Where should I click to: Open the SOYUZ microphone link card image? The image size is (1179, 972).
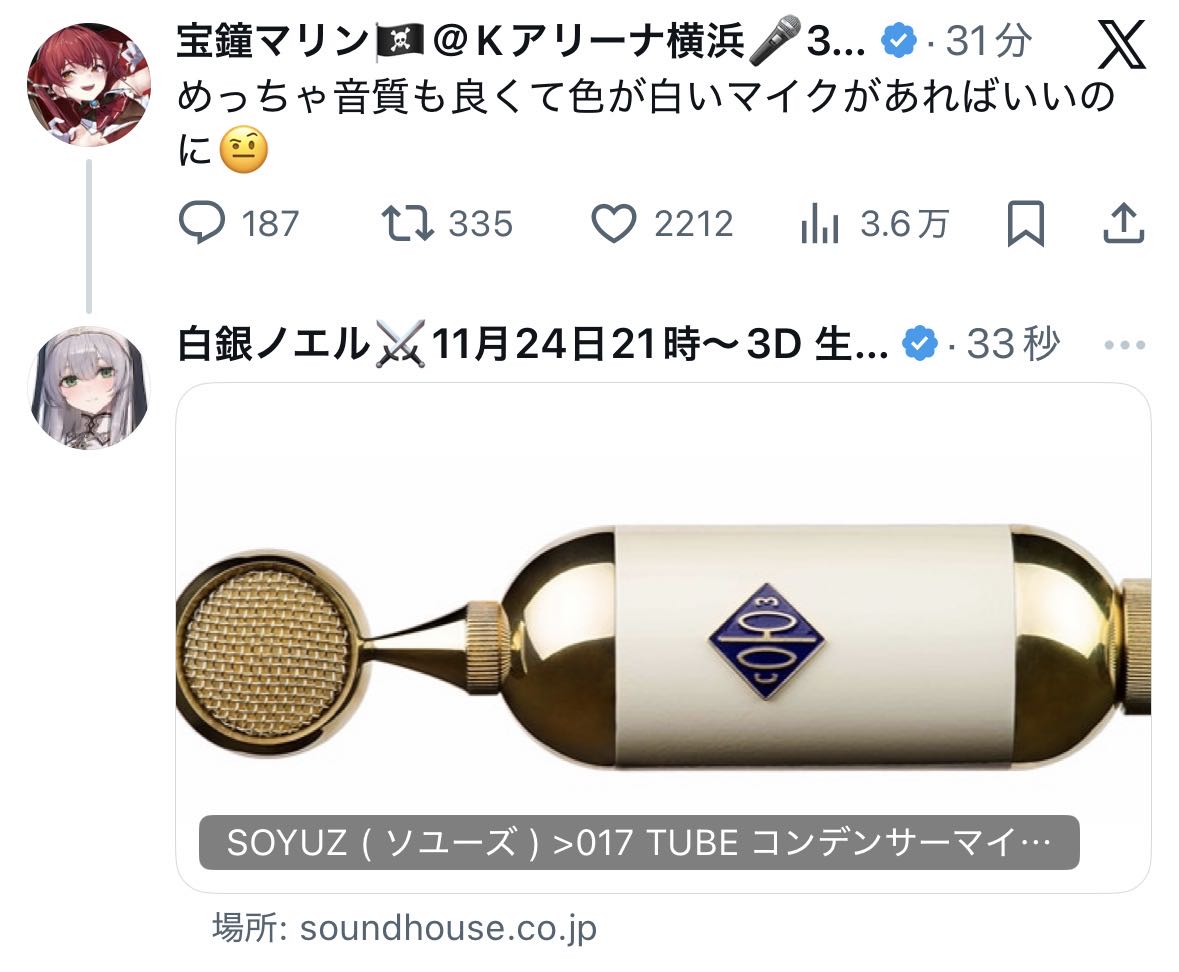pyautogui.click(x=663, y=637)
